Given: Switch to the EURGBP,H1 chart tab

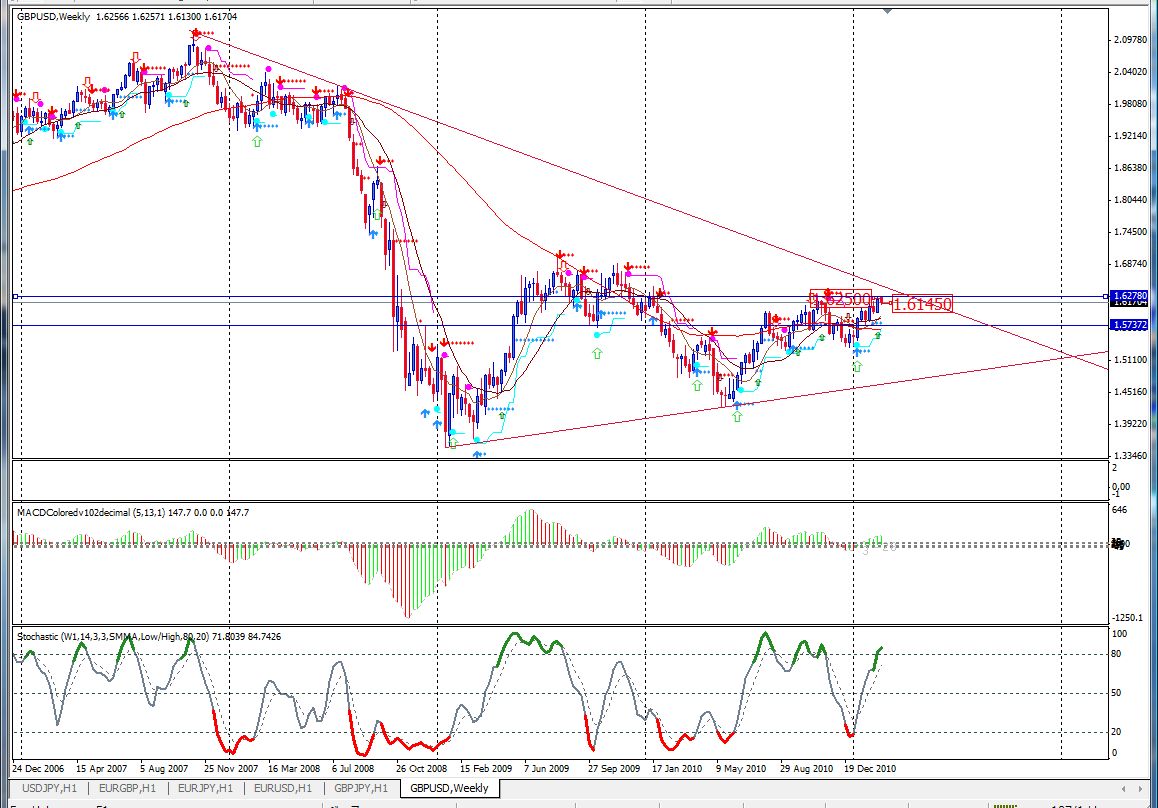Looking at the screenshot, I should point(127,788).
